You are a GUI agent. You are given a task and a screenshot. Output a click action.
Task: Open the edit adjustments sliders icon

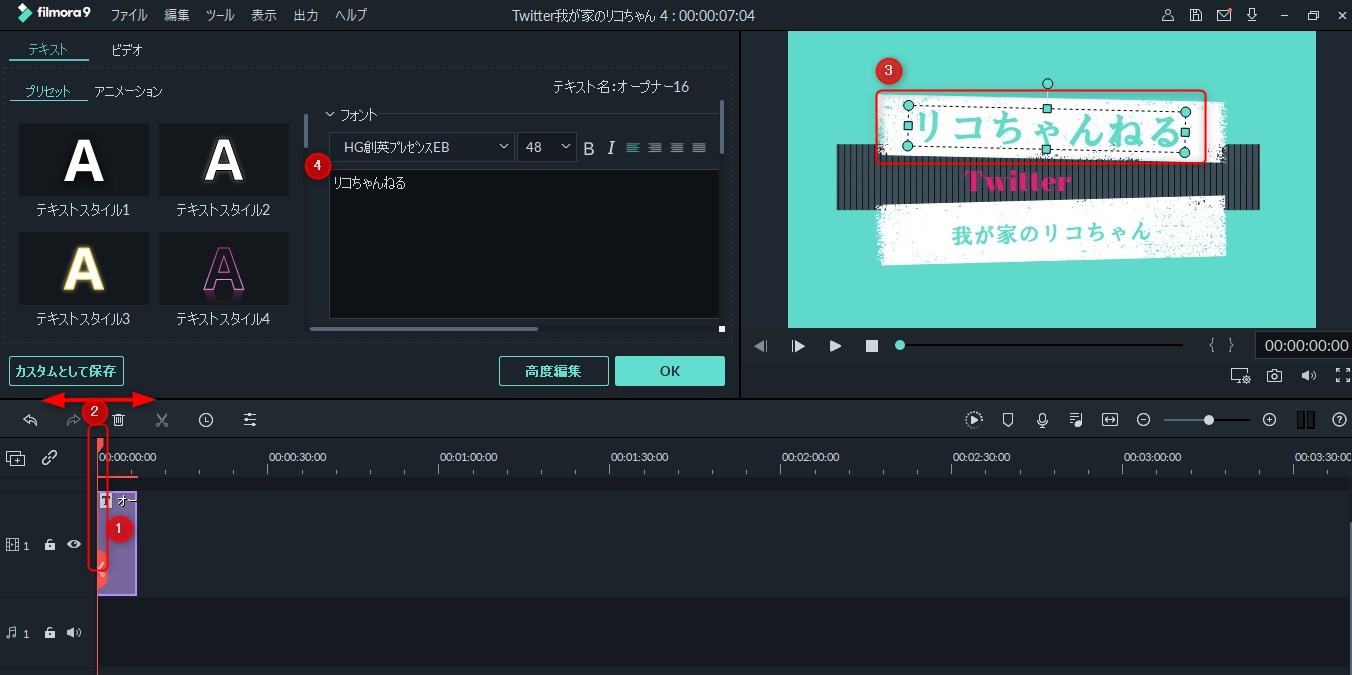click(x=250, y=420)
